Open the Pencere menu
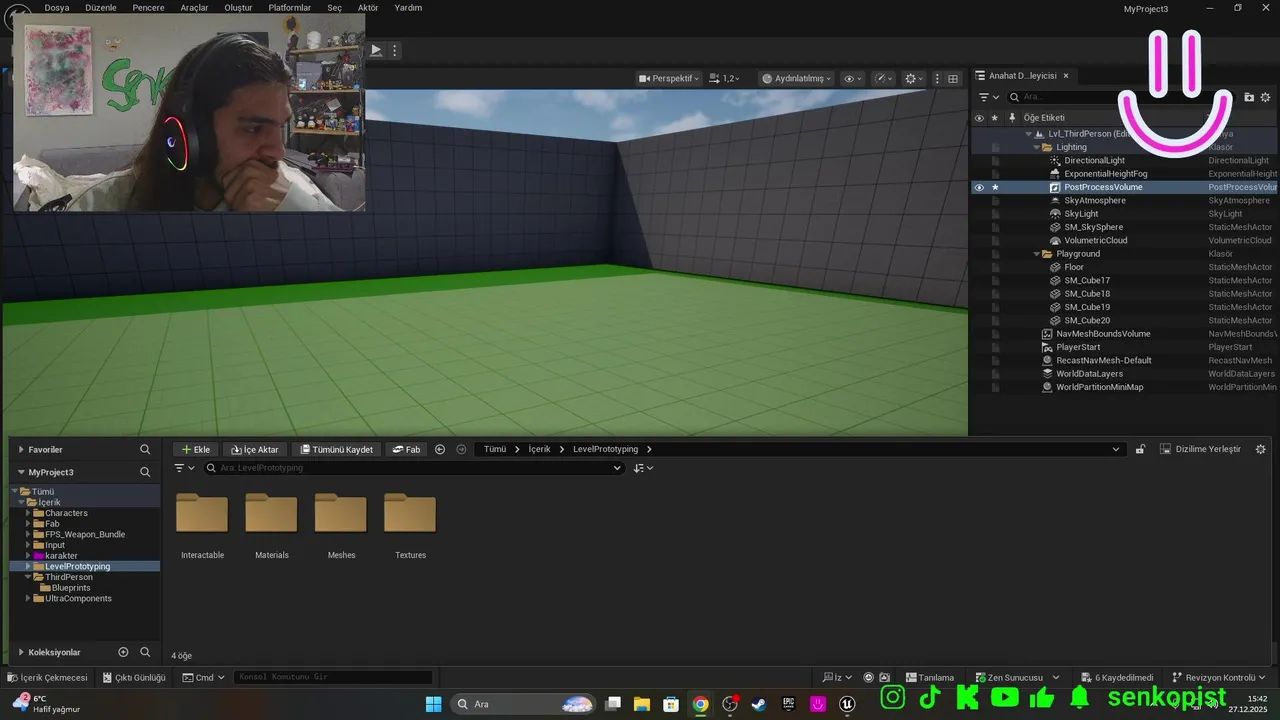 [148, 7]
